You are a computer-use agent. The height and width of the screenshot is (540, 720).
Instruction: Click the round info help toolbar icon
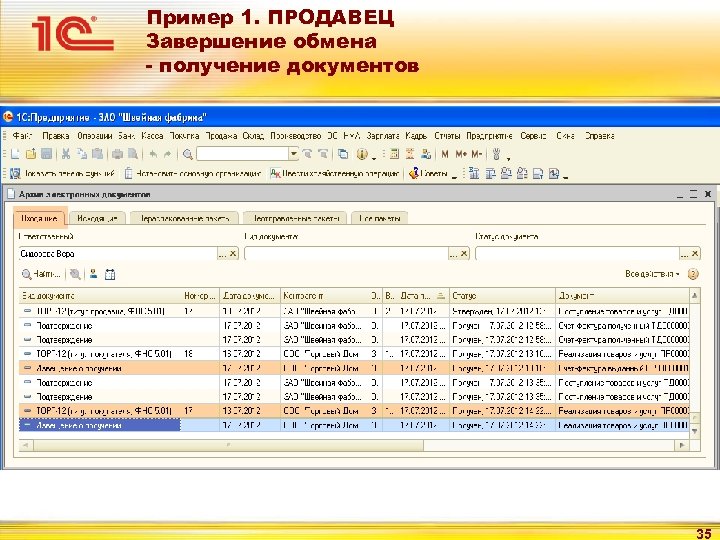point(362,154)
